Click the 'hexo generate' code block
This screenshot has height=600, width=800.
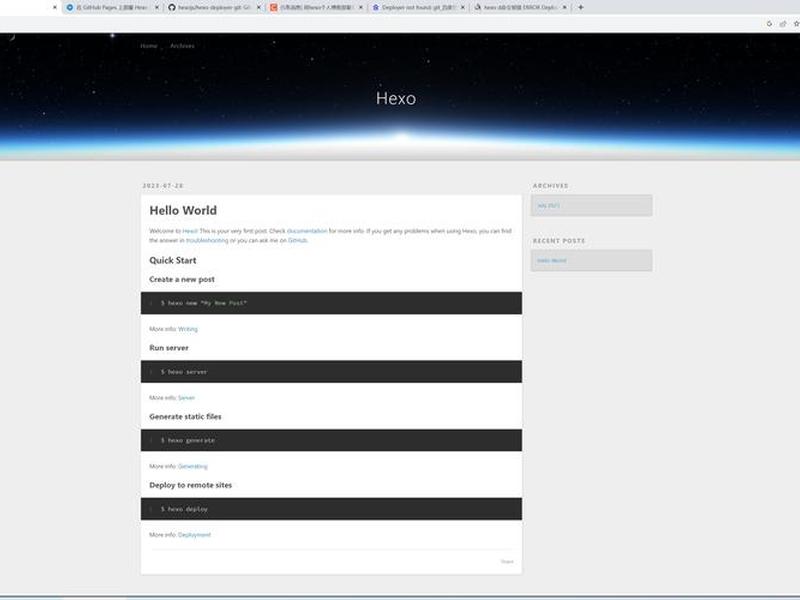pos(331,440)
